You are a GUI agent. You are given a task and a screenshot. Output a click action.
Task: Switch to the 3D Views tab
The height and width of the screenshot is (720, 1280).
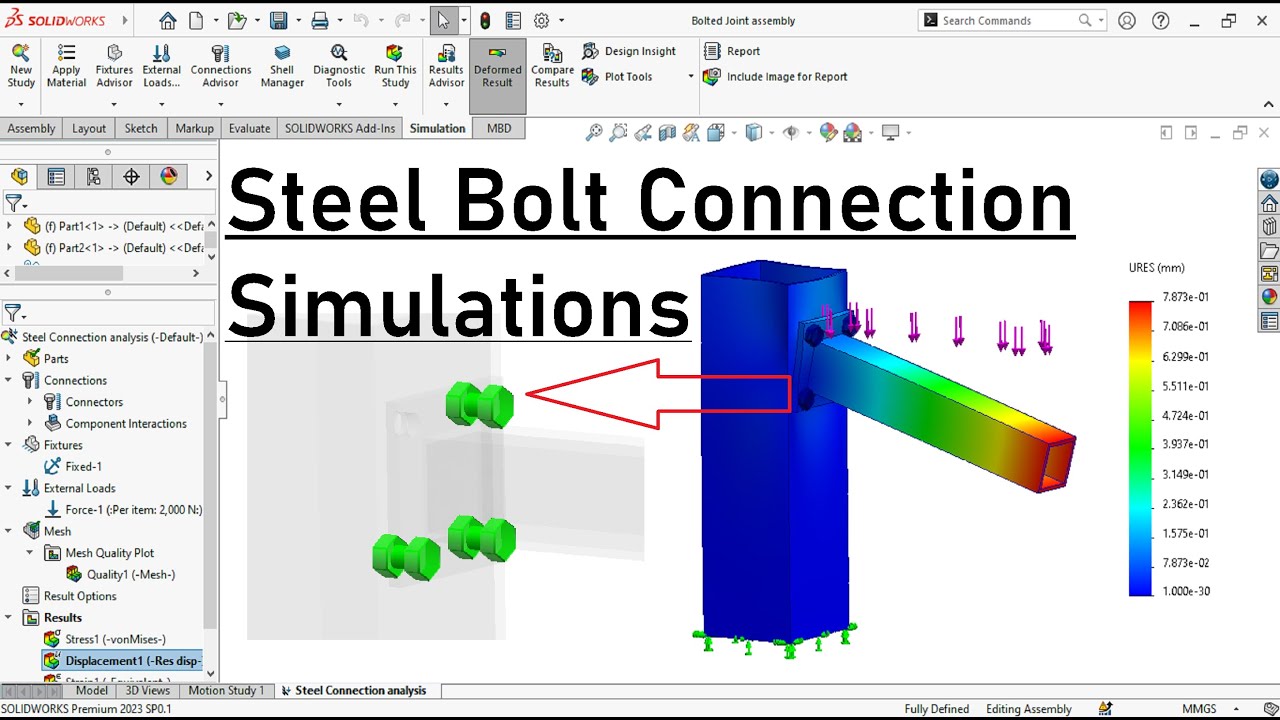(147, 690)
